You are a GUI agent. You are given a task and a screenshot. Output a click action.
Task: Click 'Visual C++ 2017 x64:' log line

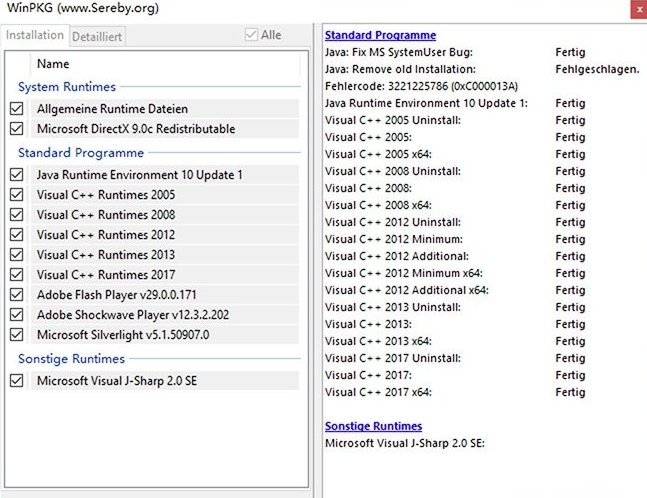point(378,392)
